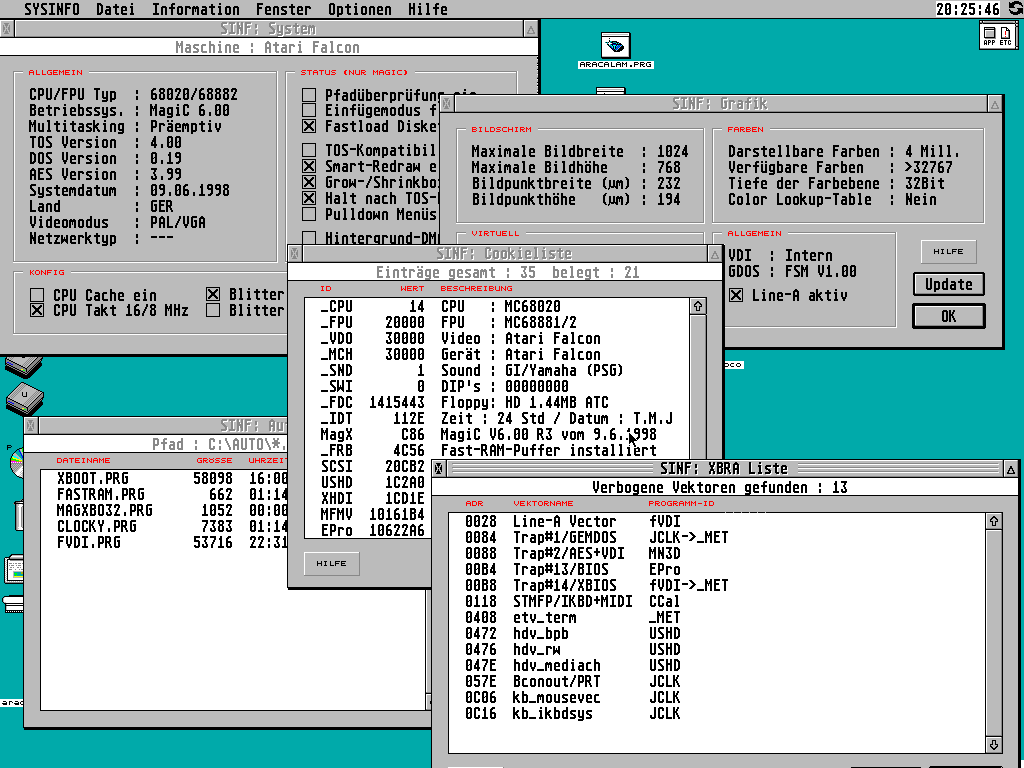The width and height of the screenshot is (1024, 768).
Task: Click fuller box of Grafik window
Action: [x=995, y=104]
